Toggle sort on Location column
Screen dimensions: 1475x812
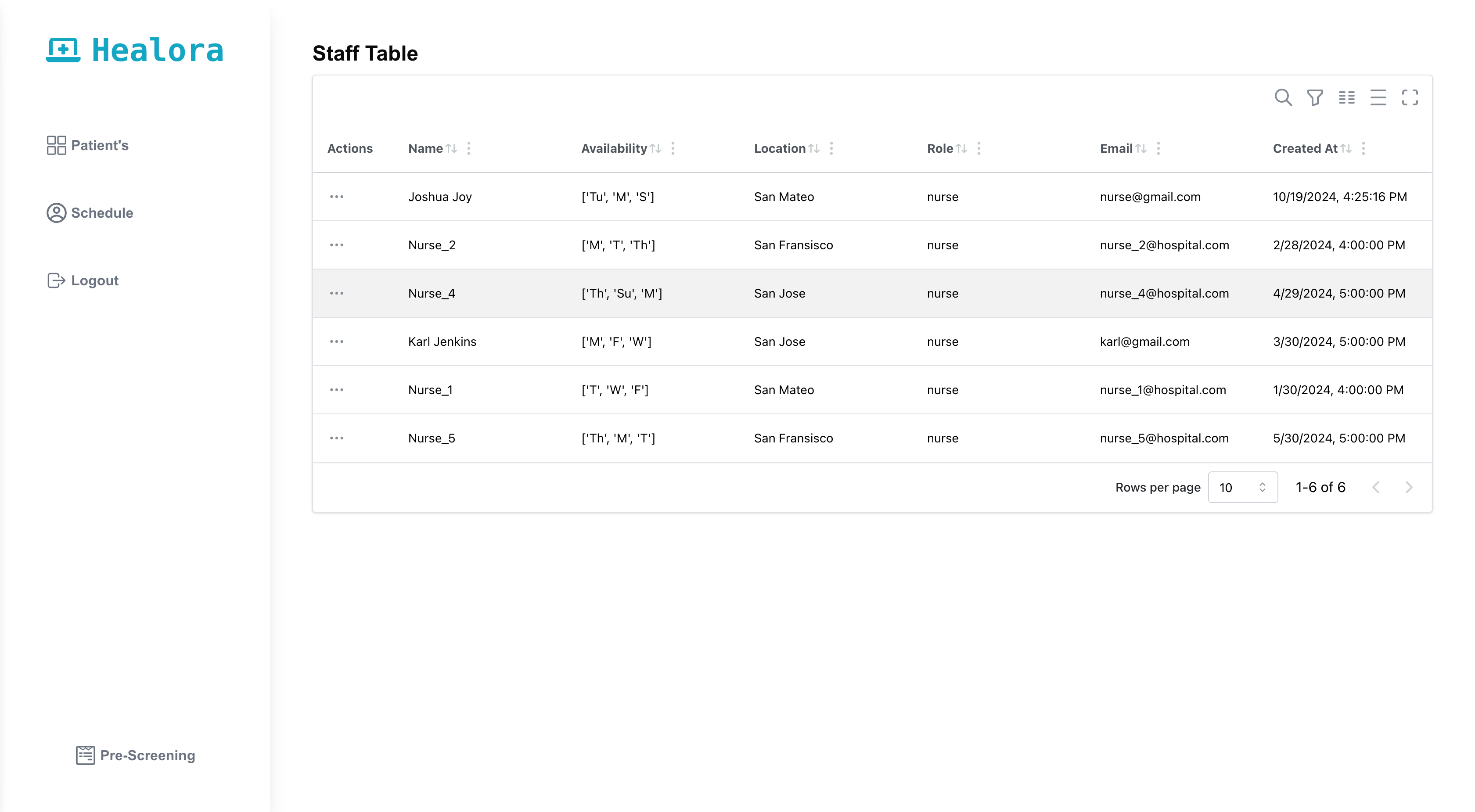813,148
